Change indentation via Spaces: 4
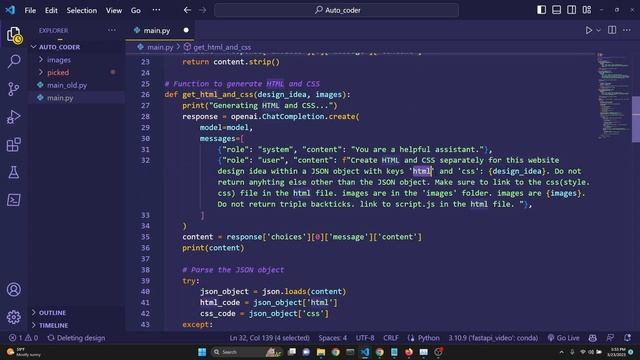The width and height of the screenshot is (640, 360). click(333, 338)
